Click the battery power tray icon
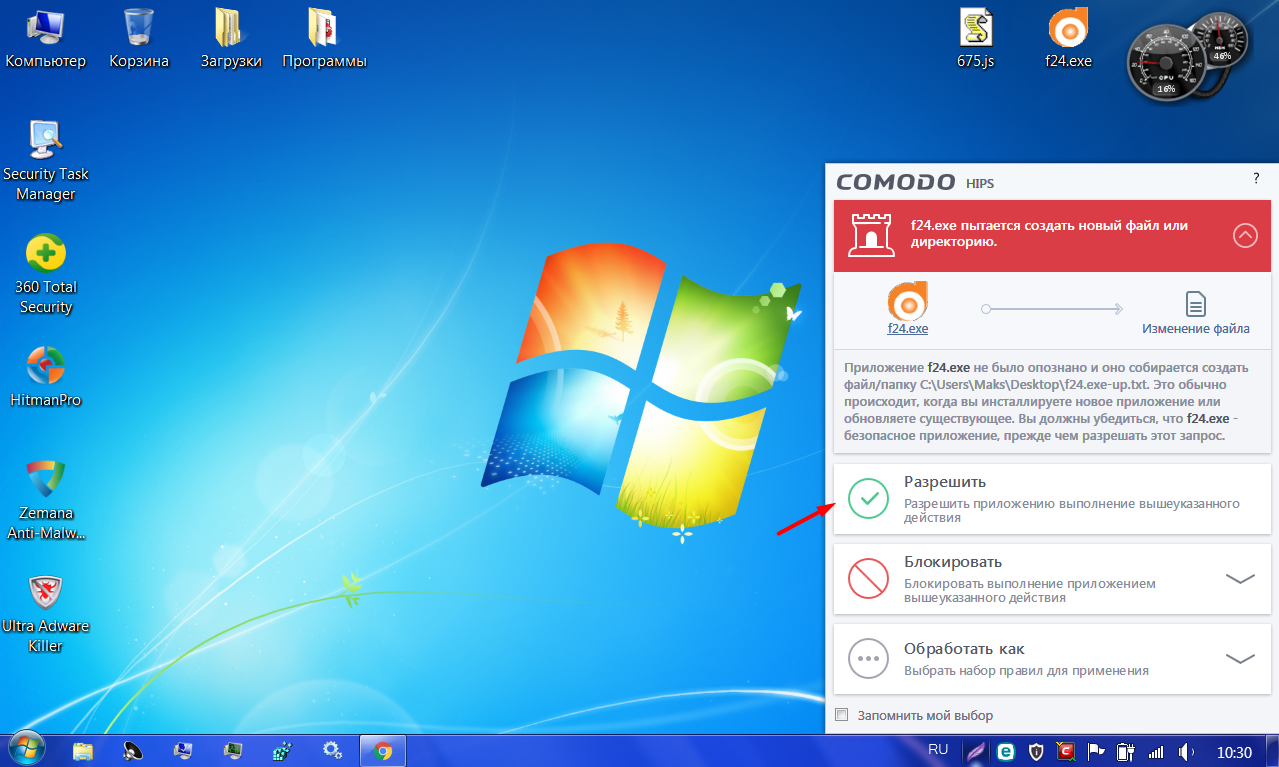Image resolution: width=1279 pixels, height=767 pixels. pyautogui.click(x=1125, y=752)
